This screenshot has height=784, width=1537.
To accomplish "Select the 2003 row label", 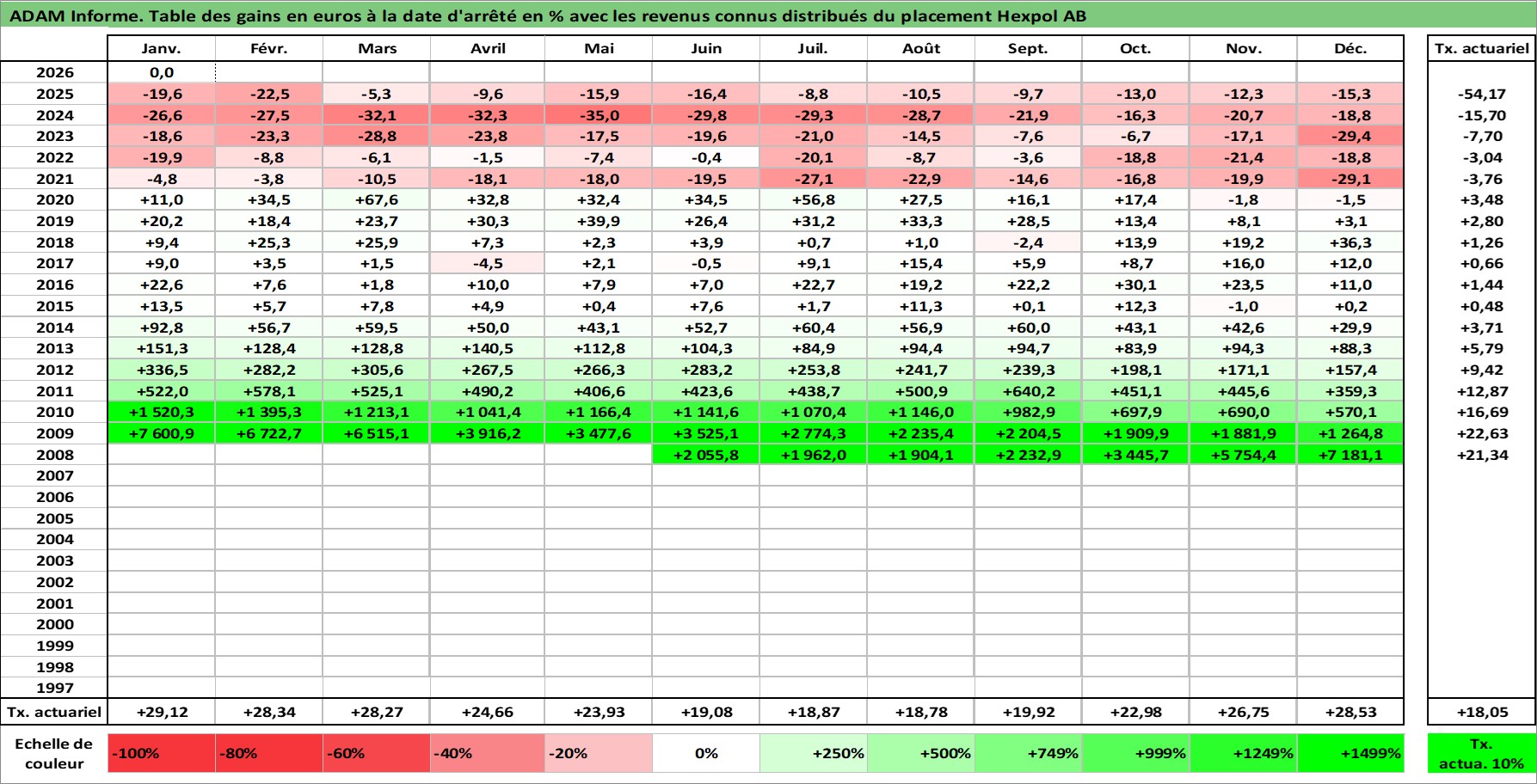I will [54, 560].
